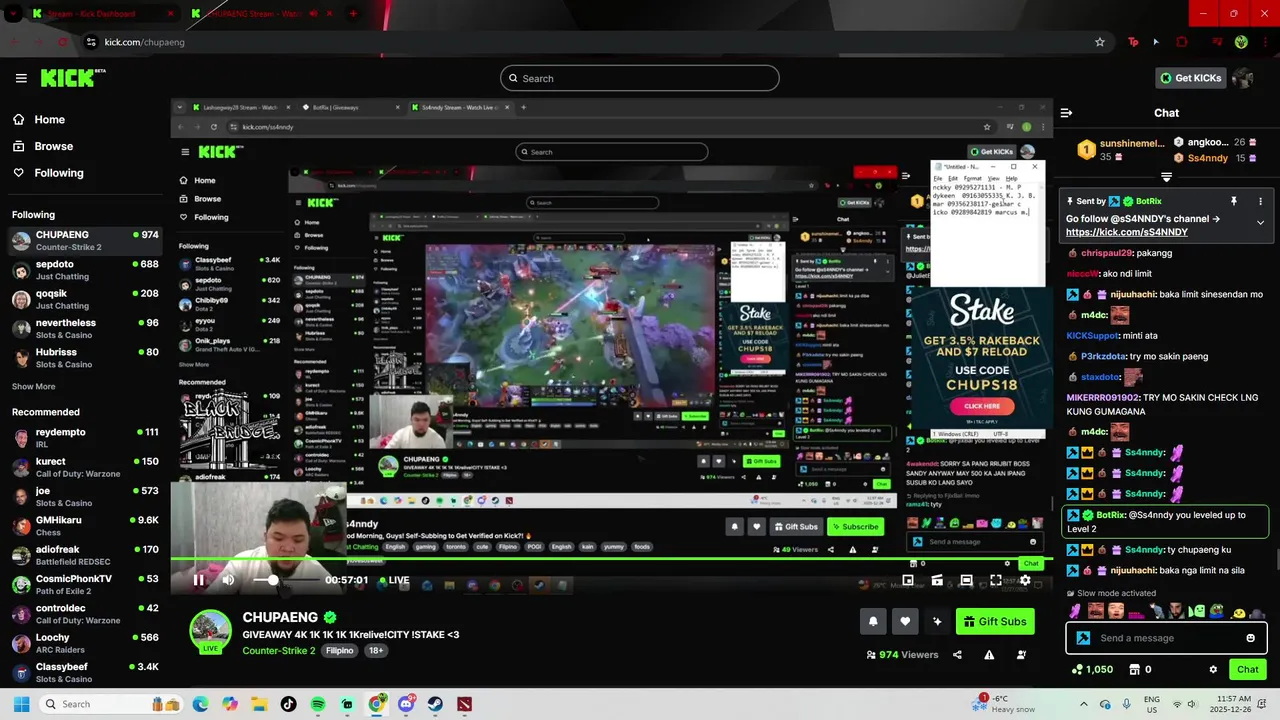The height and width of the screenshot is (720, 1280).
Task: Select the purple crystal quick emote
Action: pos(1076,611)
